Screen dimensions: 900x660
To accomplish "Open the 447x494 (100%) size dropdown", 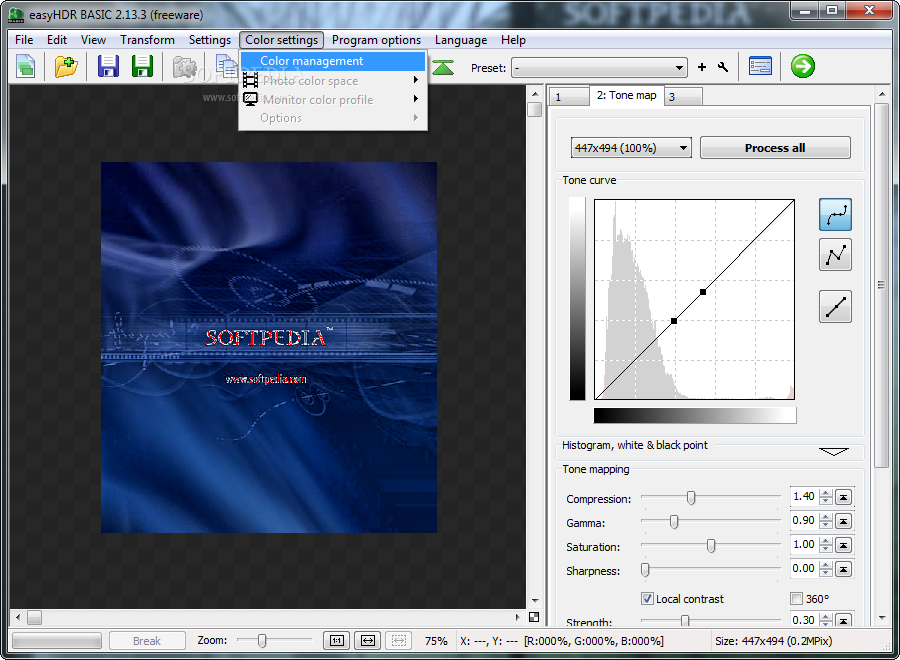I will pyautogui.click(x=631, y=148).
